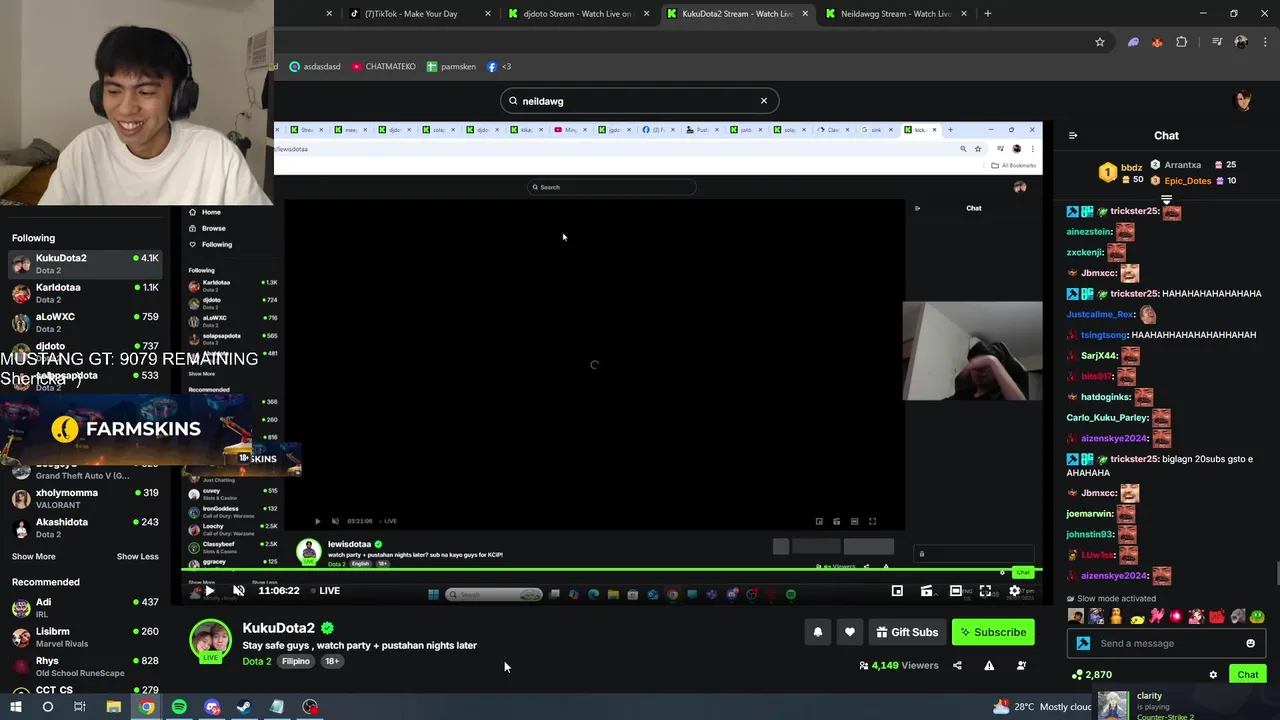This screenshot has width=1280, height=720.
Task: Expand the gift leaderboard with the chevron
Action: (1166, 200)
